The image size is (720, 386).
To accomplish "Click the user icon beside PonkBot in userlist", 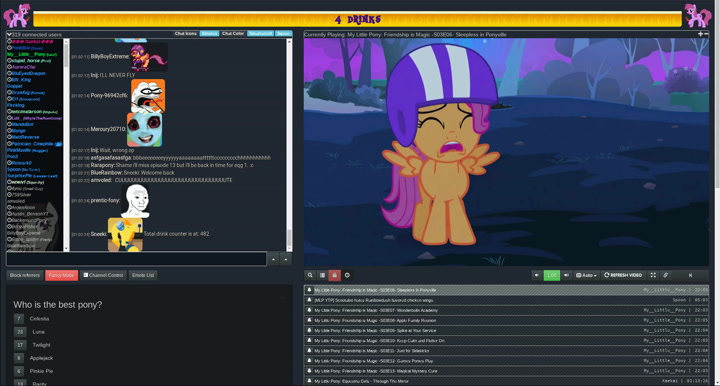I will tap(9, 48).
